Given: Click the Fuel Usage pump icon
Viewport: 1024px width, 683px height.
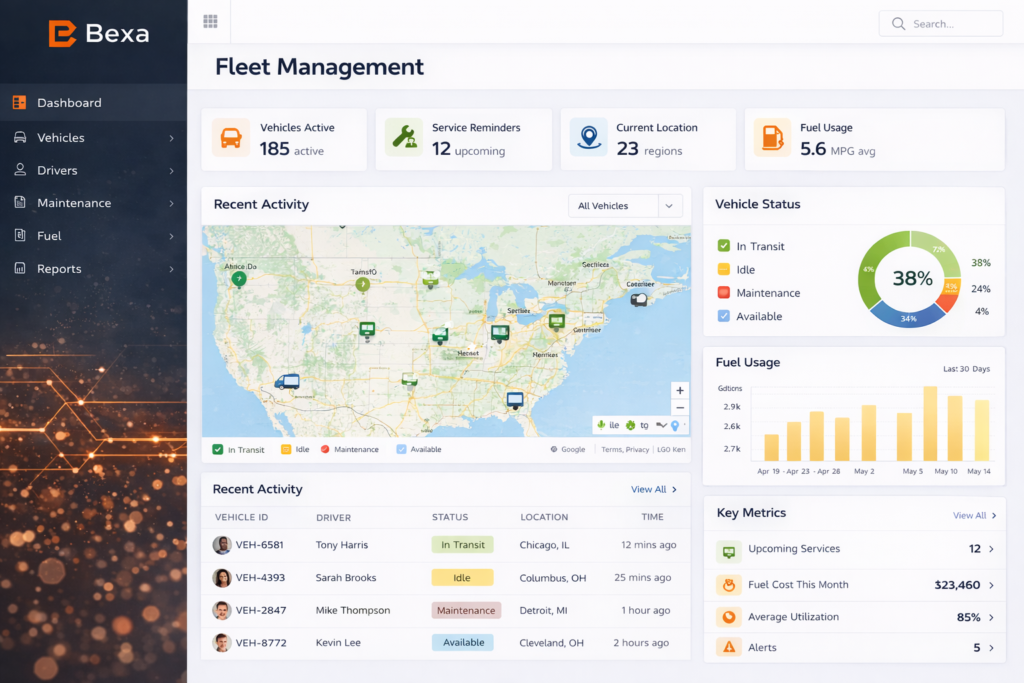Looking at the screenshot, I should (x=771, y=138).
